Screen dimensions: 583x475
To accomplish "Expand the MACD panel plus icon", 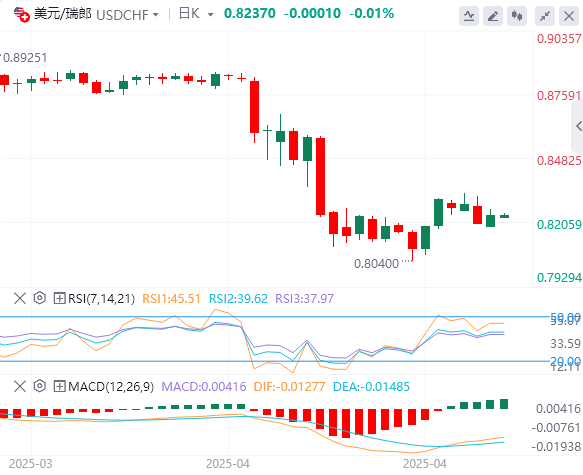I will 59,386.
